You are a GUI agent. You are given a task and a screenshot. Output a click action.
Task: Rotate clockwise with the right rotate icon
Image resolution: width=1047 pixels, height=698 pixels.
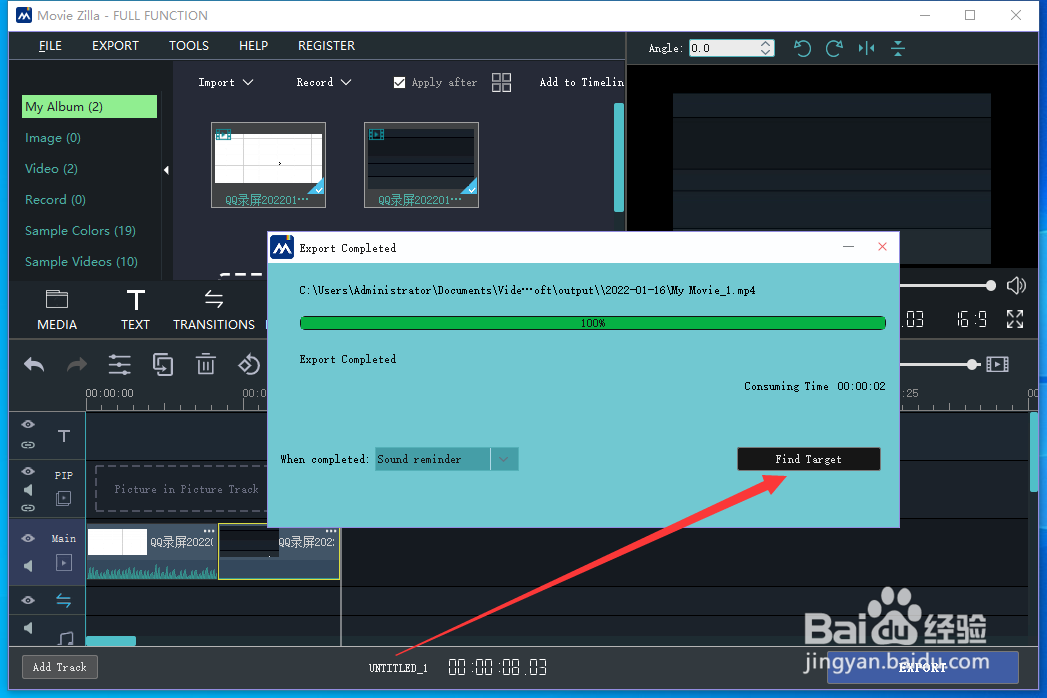(834, 48)
